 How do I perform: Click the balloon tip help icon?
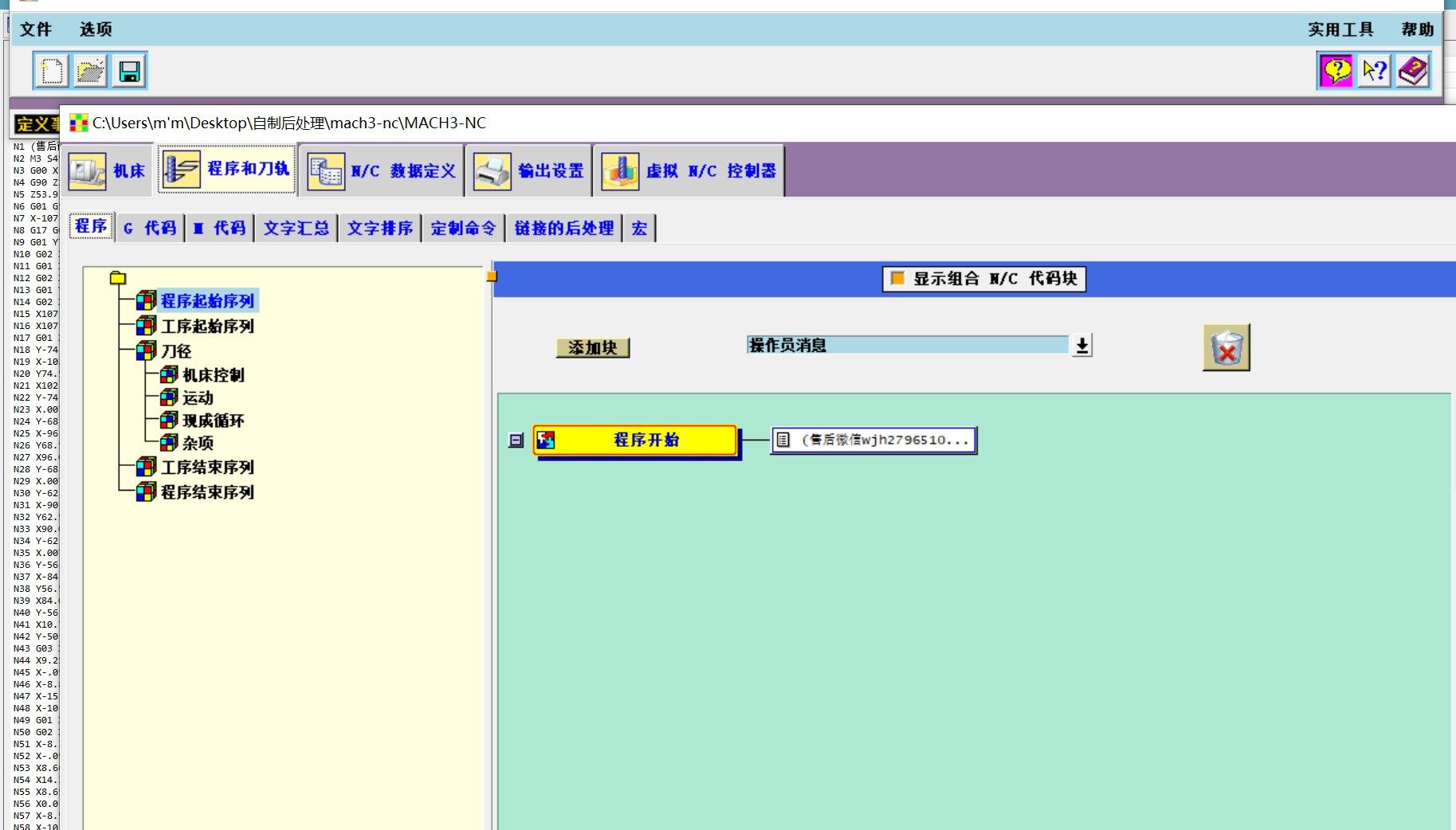coord(1336,71)
